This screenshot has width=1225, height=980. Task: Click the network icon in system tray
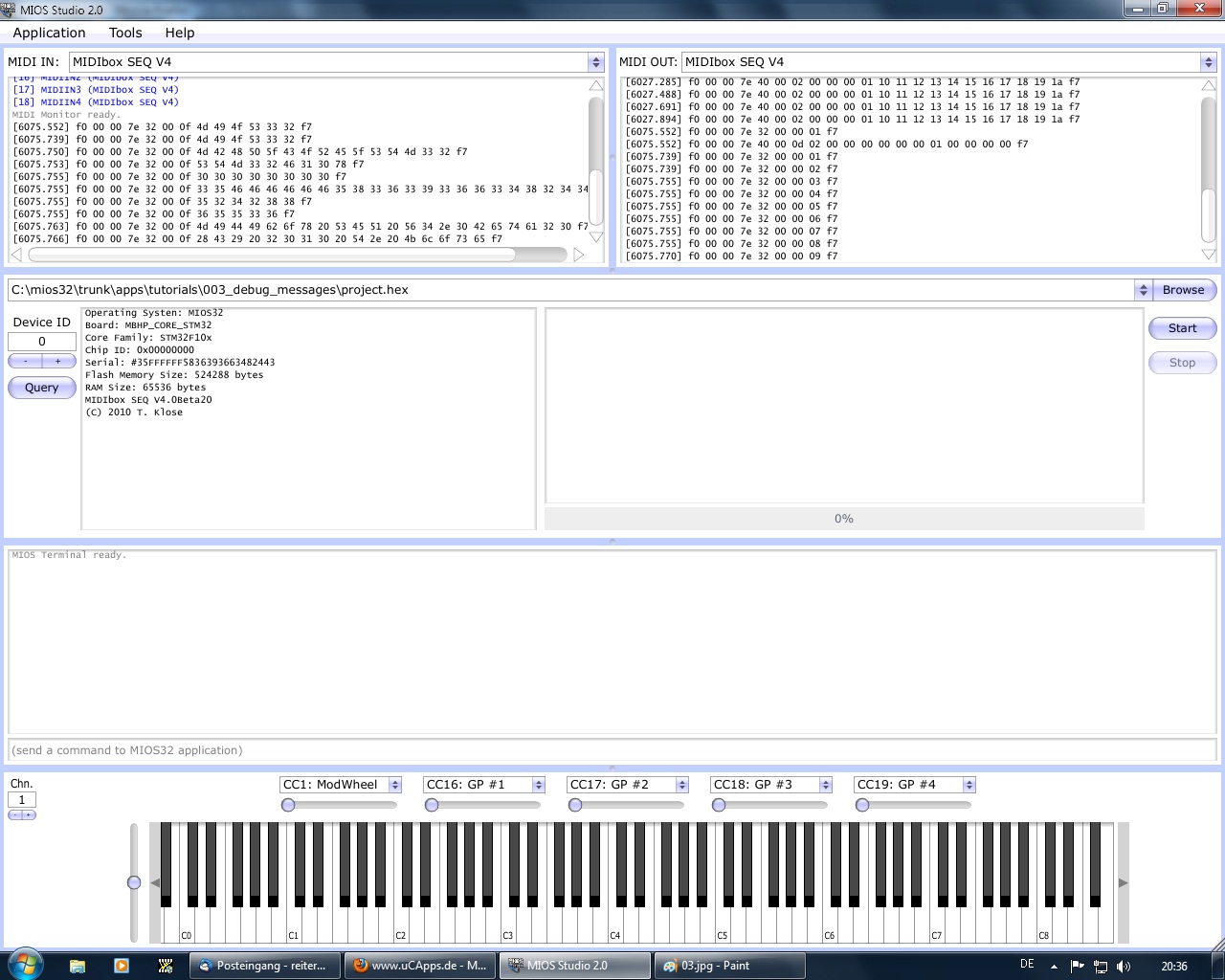(x=1101, y=967)
